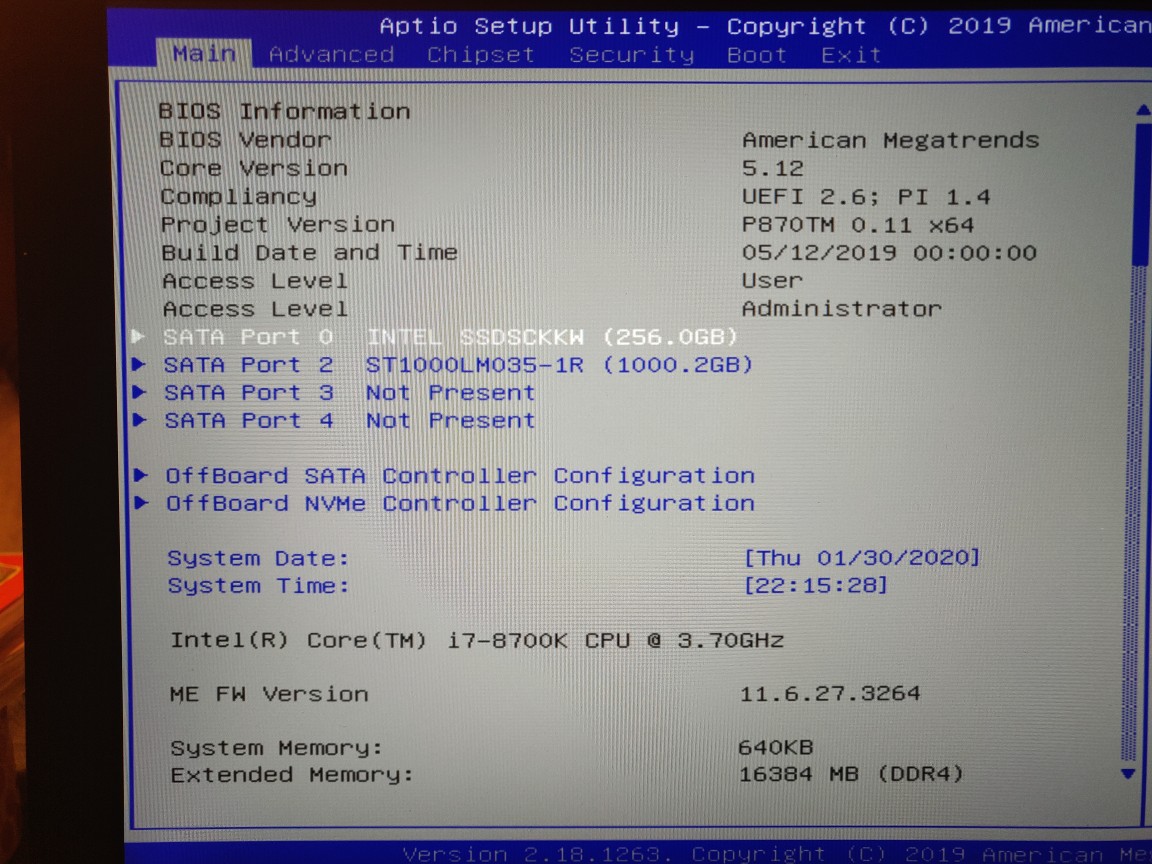The image size is (1152, 864).
Task: Select SATA Port 3 entry
Action: (349, 392)
